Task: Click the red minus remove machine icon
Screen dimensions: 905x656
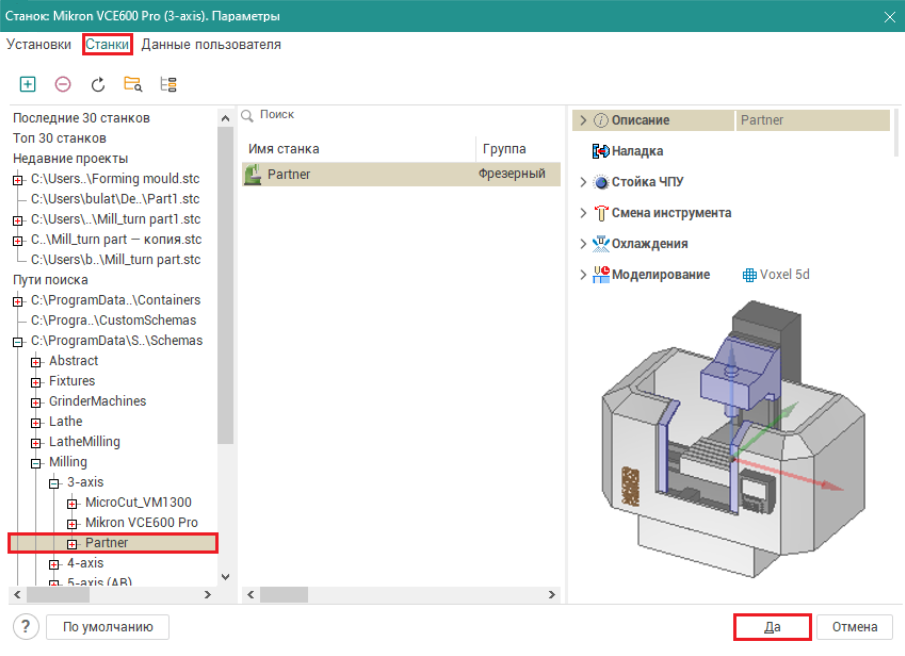Action: coord(63,84)
